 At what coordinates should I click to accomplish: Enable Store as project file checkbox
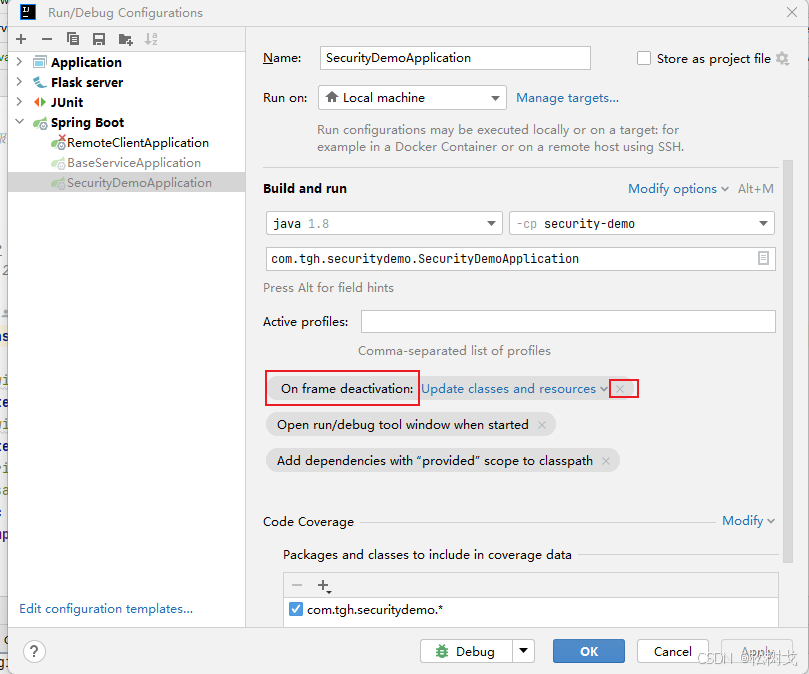pos(643,58)
